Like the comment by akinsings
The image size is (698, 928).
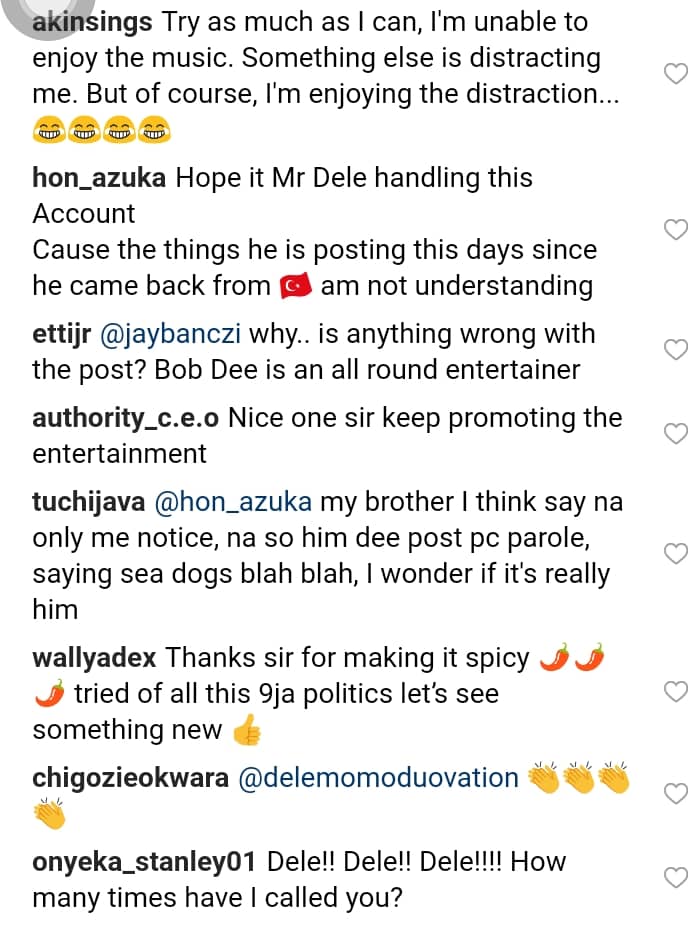676,73
